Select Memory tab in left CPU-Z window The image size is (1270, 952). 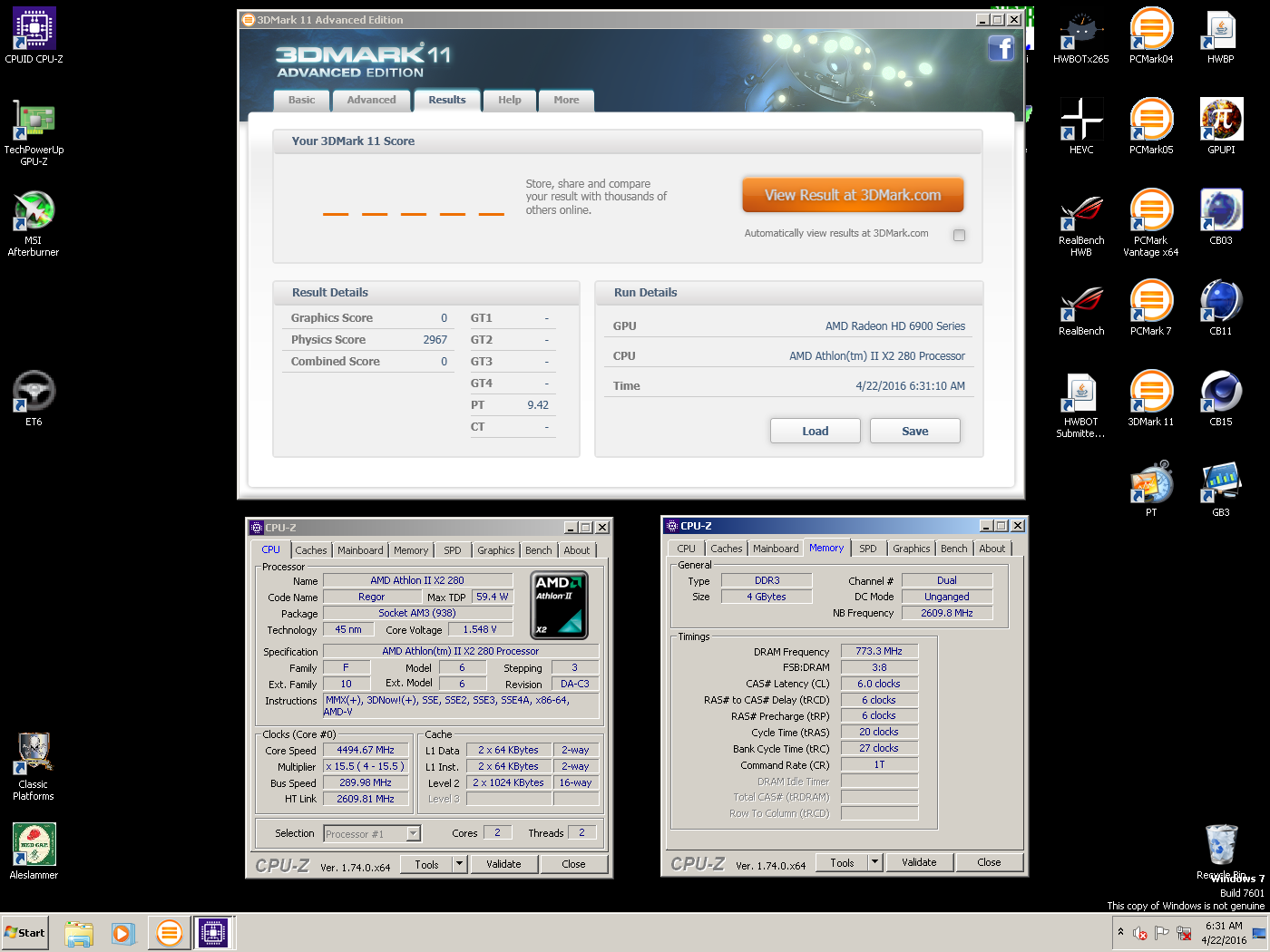click(411, 550)
